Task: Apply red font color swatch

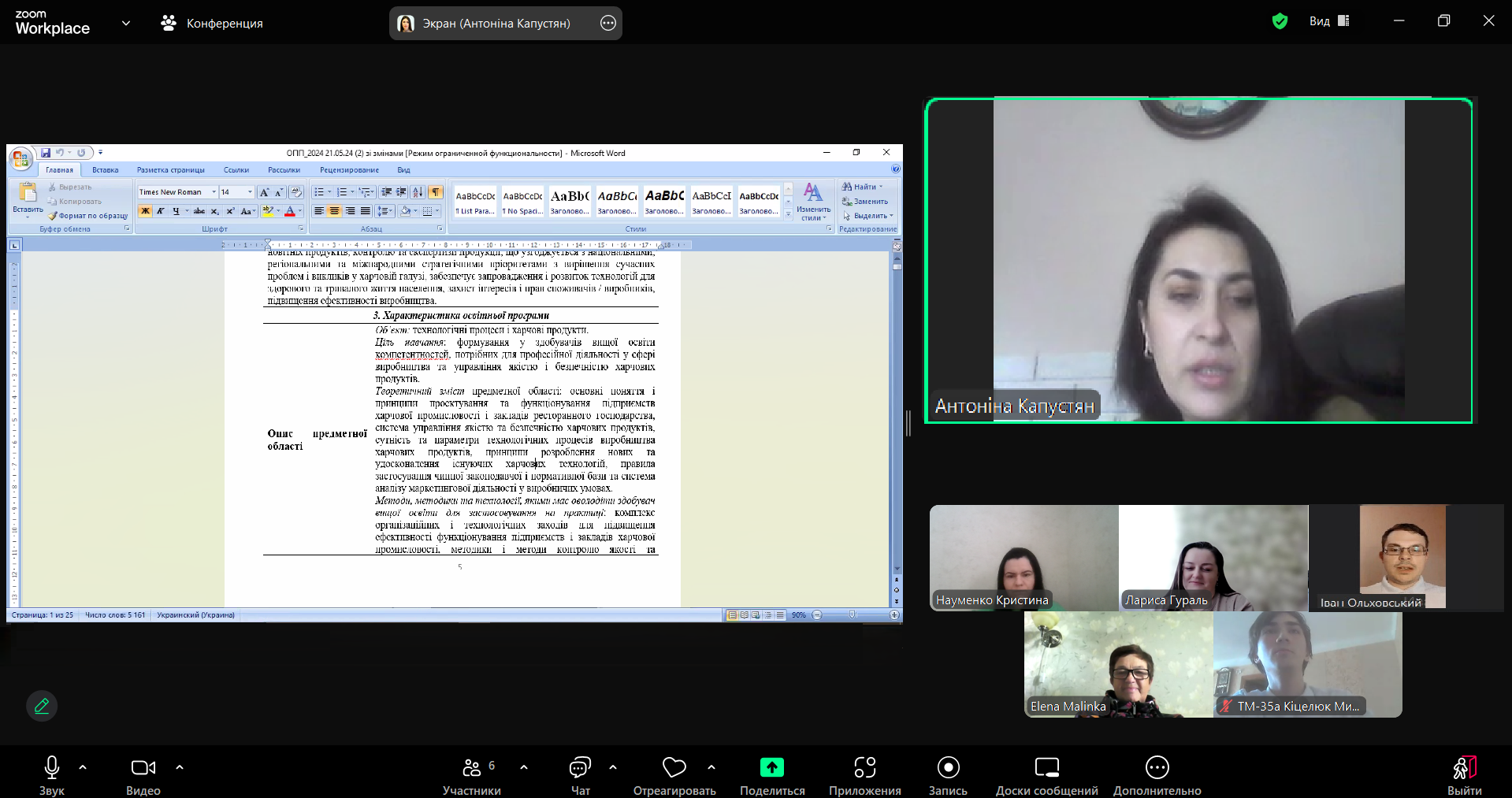Action: click(x=290, y=211)
